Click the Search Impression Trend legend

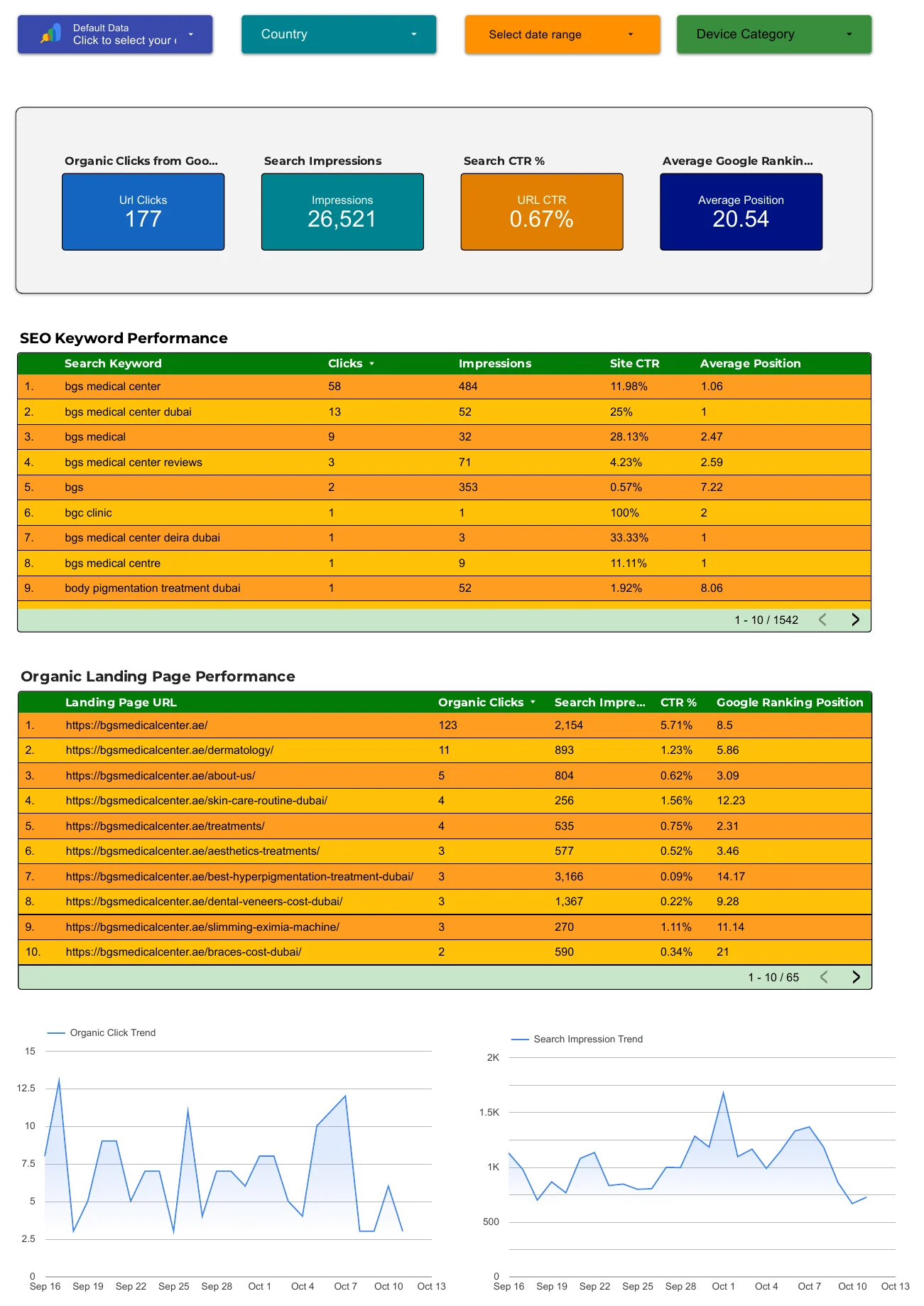coord(577,1040)
